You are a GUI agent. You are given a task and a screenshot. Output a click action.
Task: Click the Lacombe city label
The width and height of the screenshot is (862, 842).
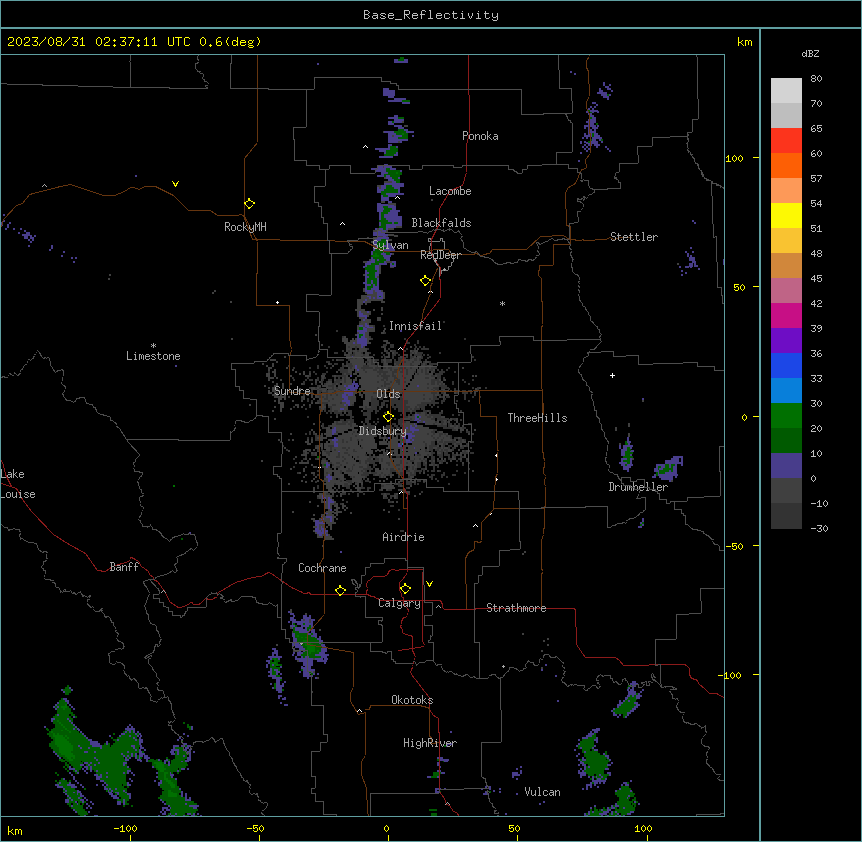tap(450, 191)
